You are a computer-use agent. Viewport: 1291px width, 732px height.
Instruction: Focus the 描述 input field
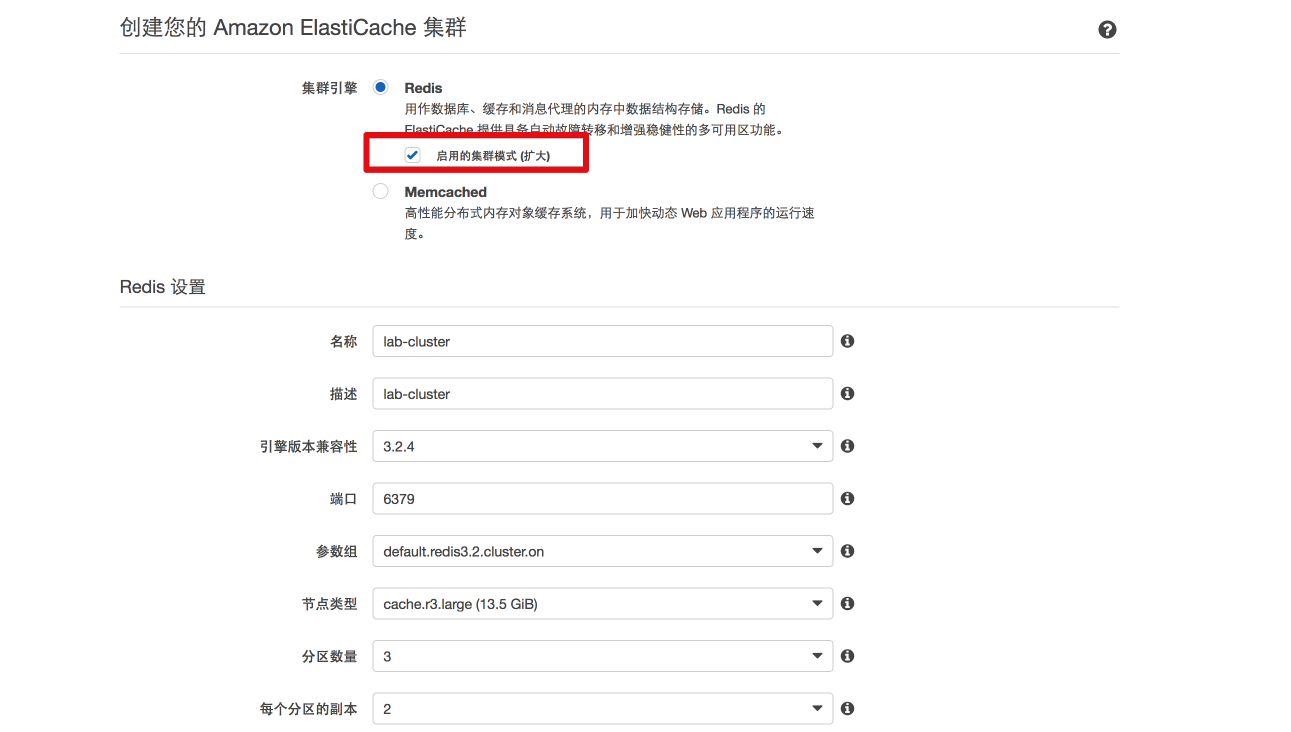(x=602, y=394)
